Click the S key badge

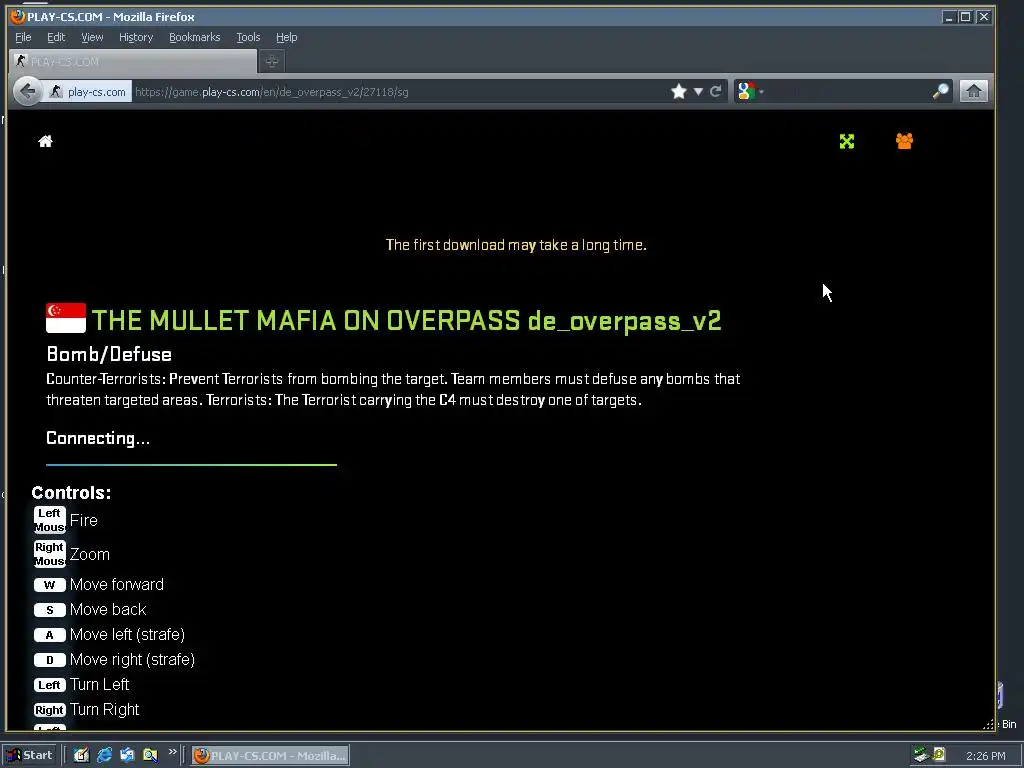[50, 610]
